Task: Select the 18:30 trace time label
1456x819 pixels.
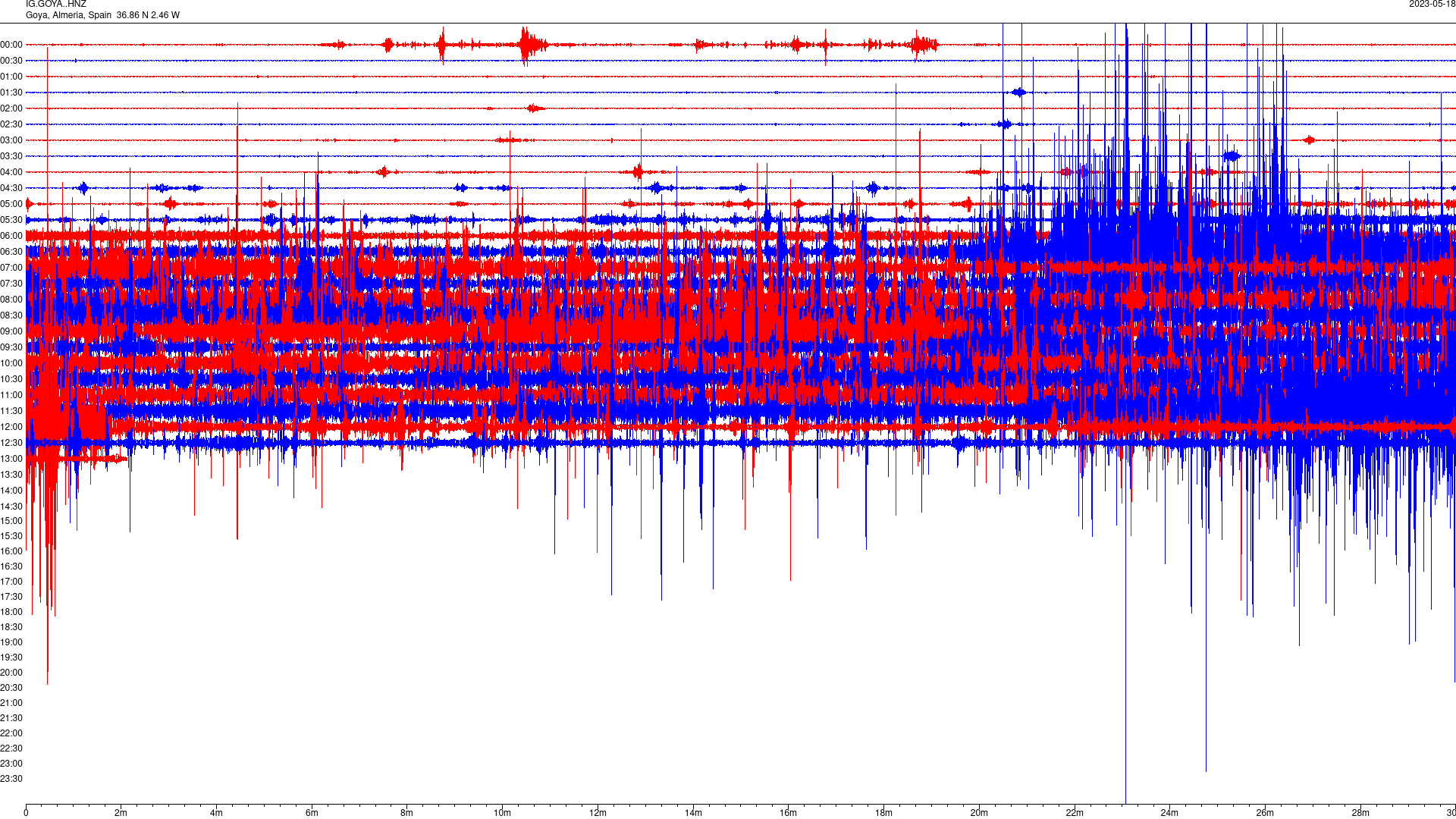Action: 11,627
